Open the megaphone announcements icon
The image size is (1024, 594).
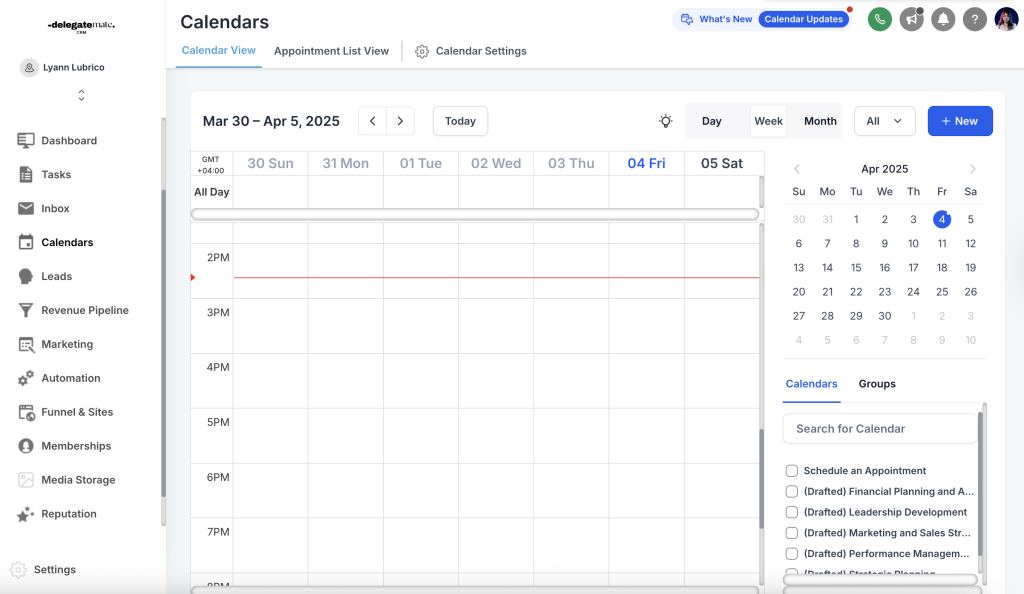[x=911, y=19]
